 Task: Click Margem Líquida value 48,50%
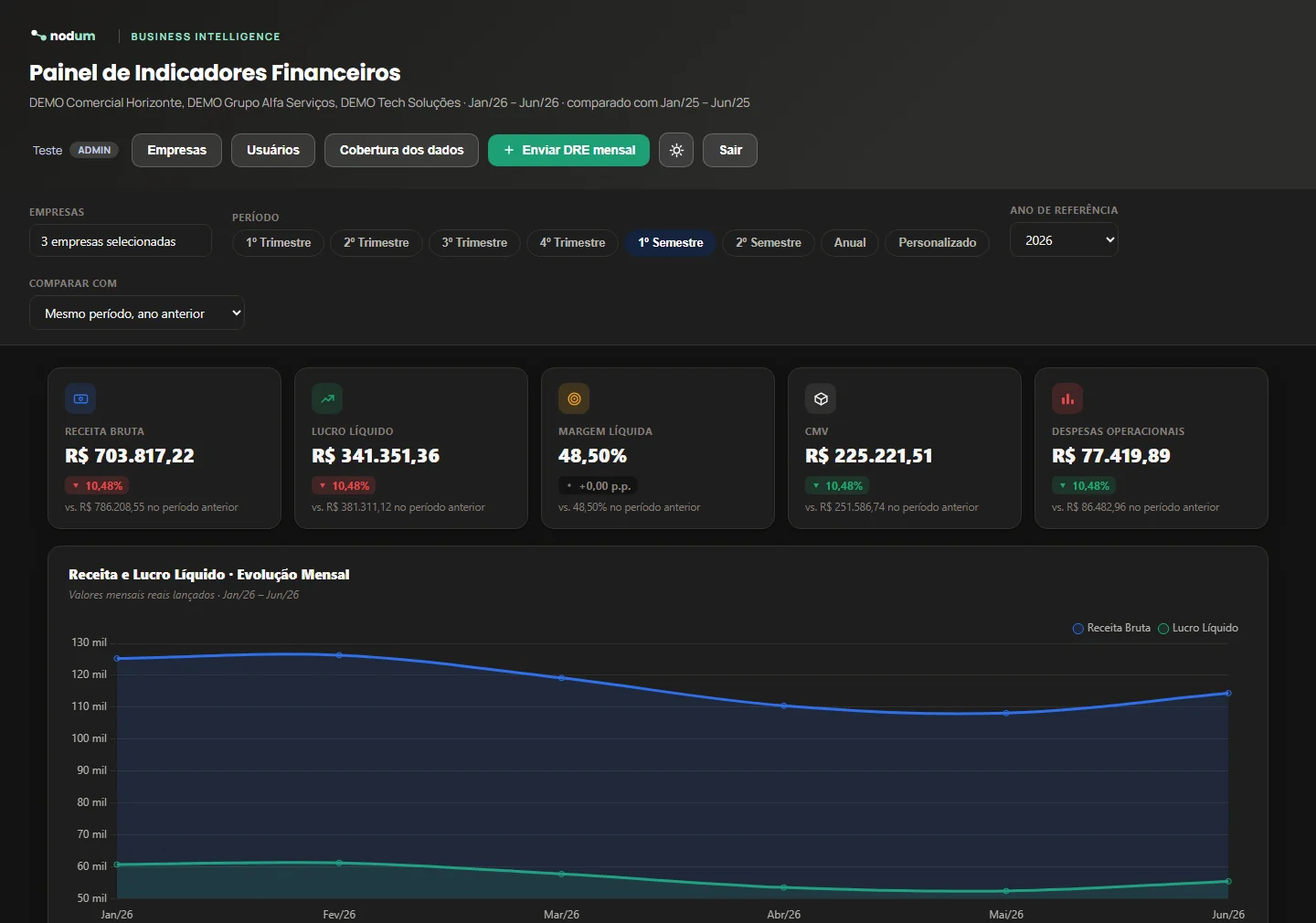tap(592, 455)
